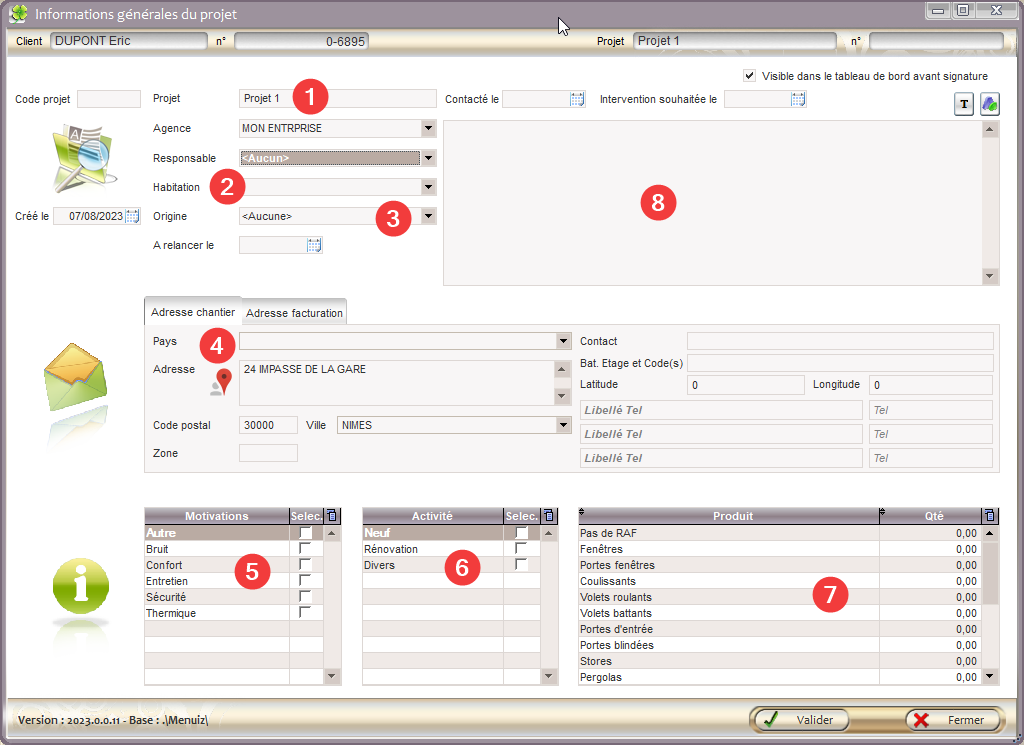The width and height of the screenshot is (1024, 745).
Task: Select the 'Volets roulants' product row
Action: point(780,597)
